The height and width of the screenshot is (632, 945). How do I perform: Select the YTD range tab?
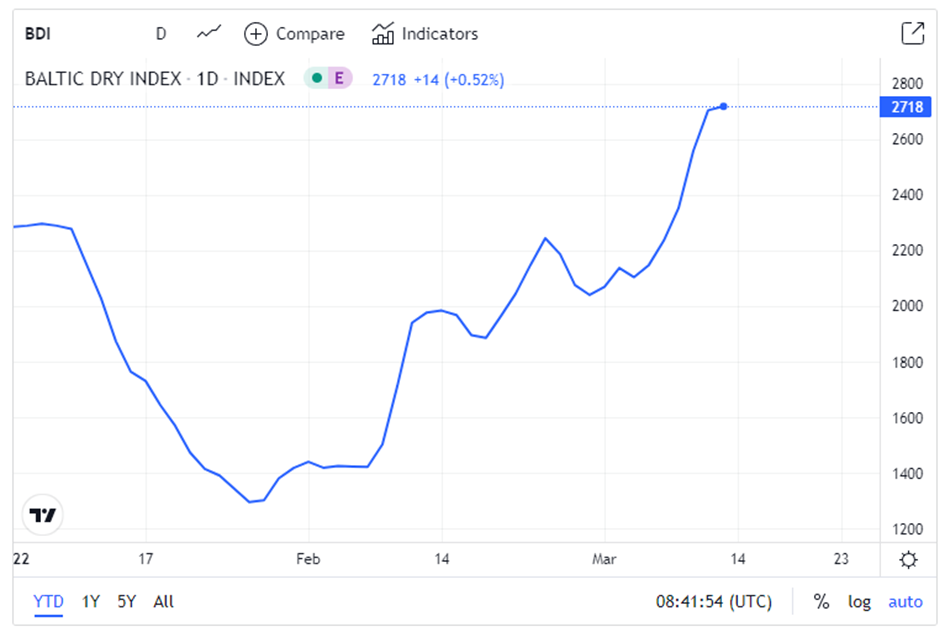(48, 602)
